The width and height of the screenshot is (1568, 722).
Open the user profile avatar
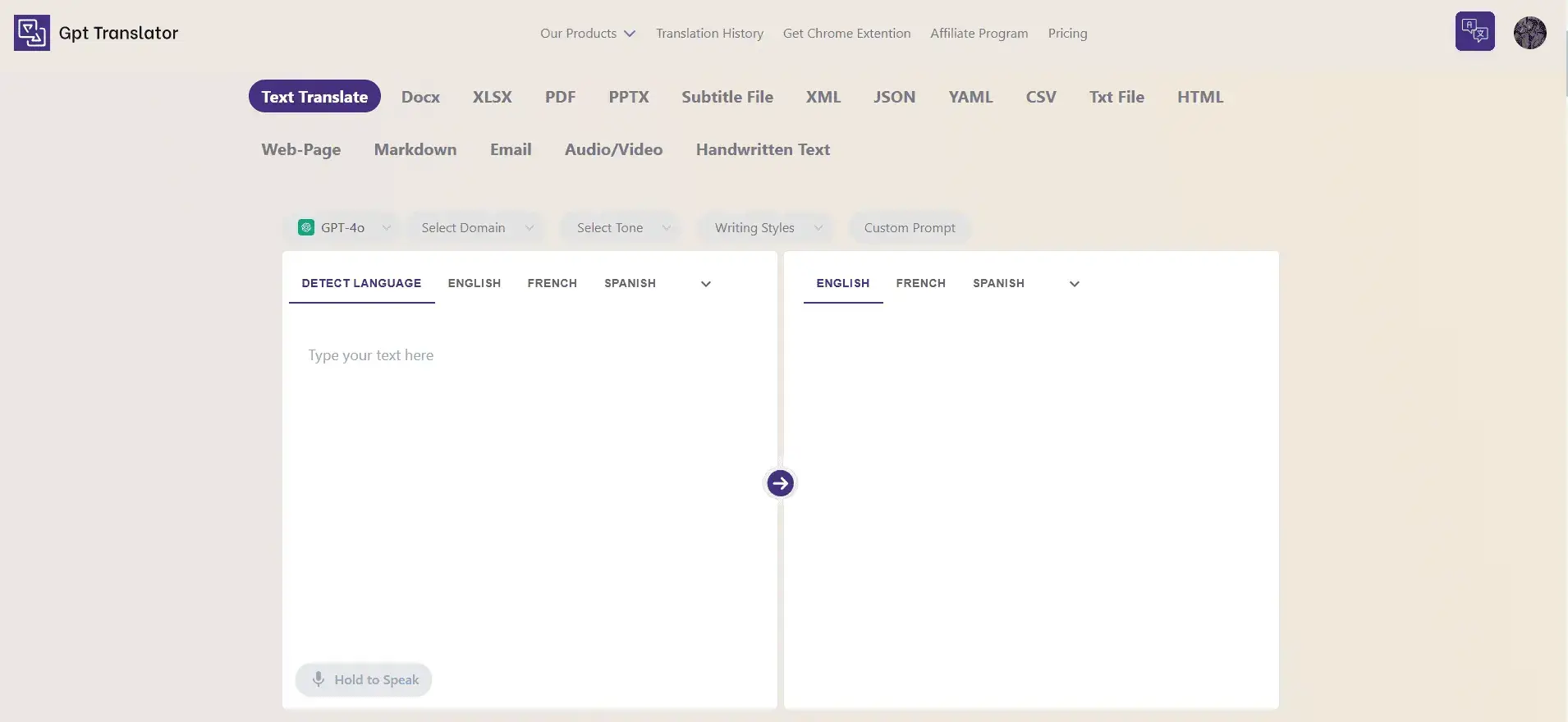tap(1529, 33)
